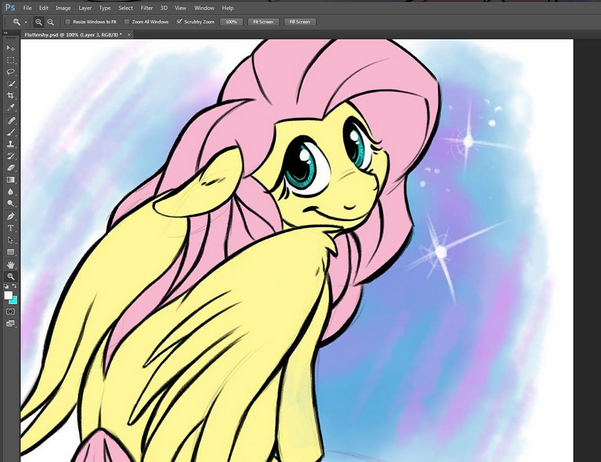This screenshot has width=601, height=462.
Task: Enable Resize Windows to Fit checkbox
Action: [x=67, y=22]
